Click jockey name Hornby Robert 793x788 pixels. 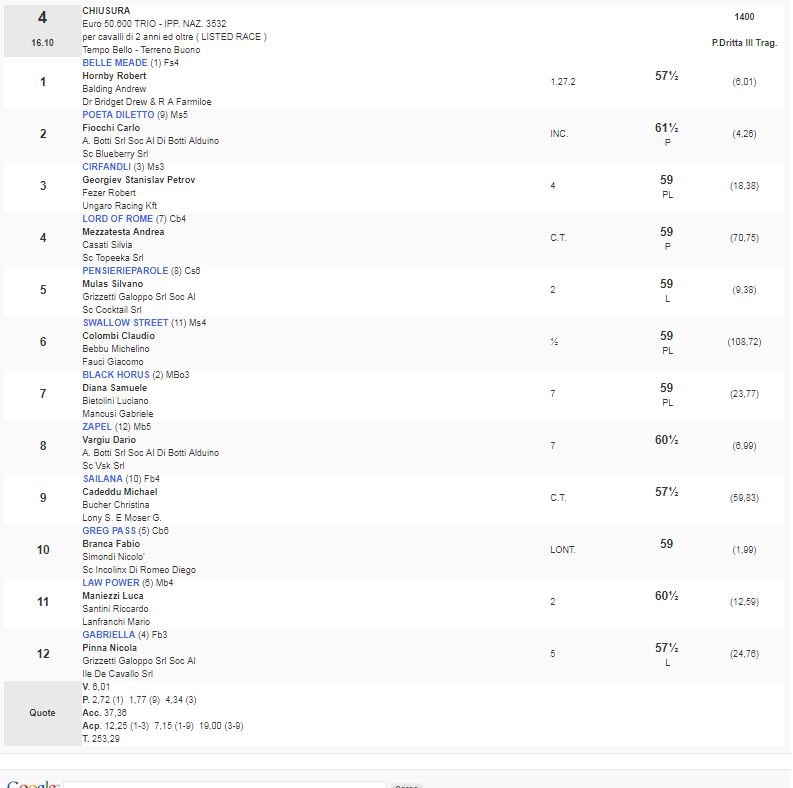coord(114,76)
